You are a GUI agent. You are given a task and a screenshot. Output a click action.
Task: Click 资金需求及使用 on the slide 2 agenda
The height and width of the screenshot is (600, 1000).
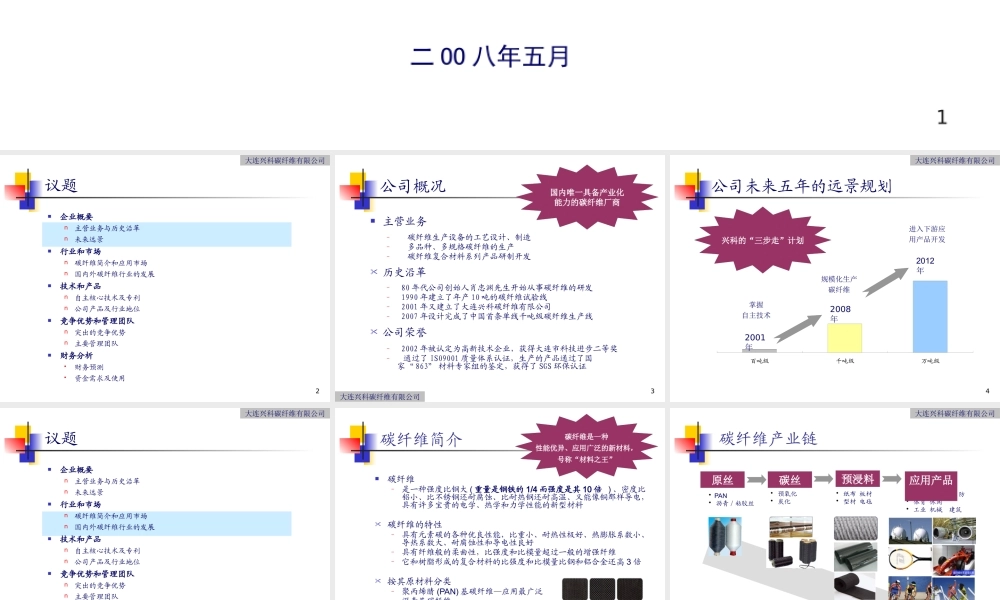click(x=99, y=378)
